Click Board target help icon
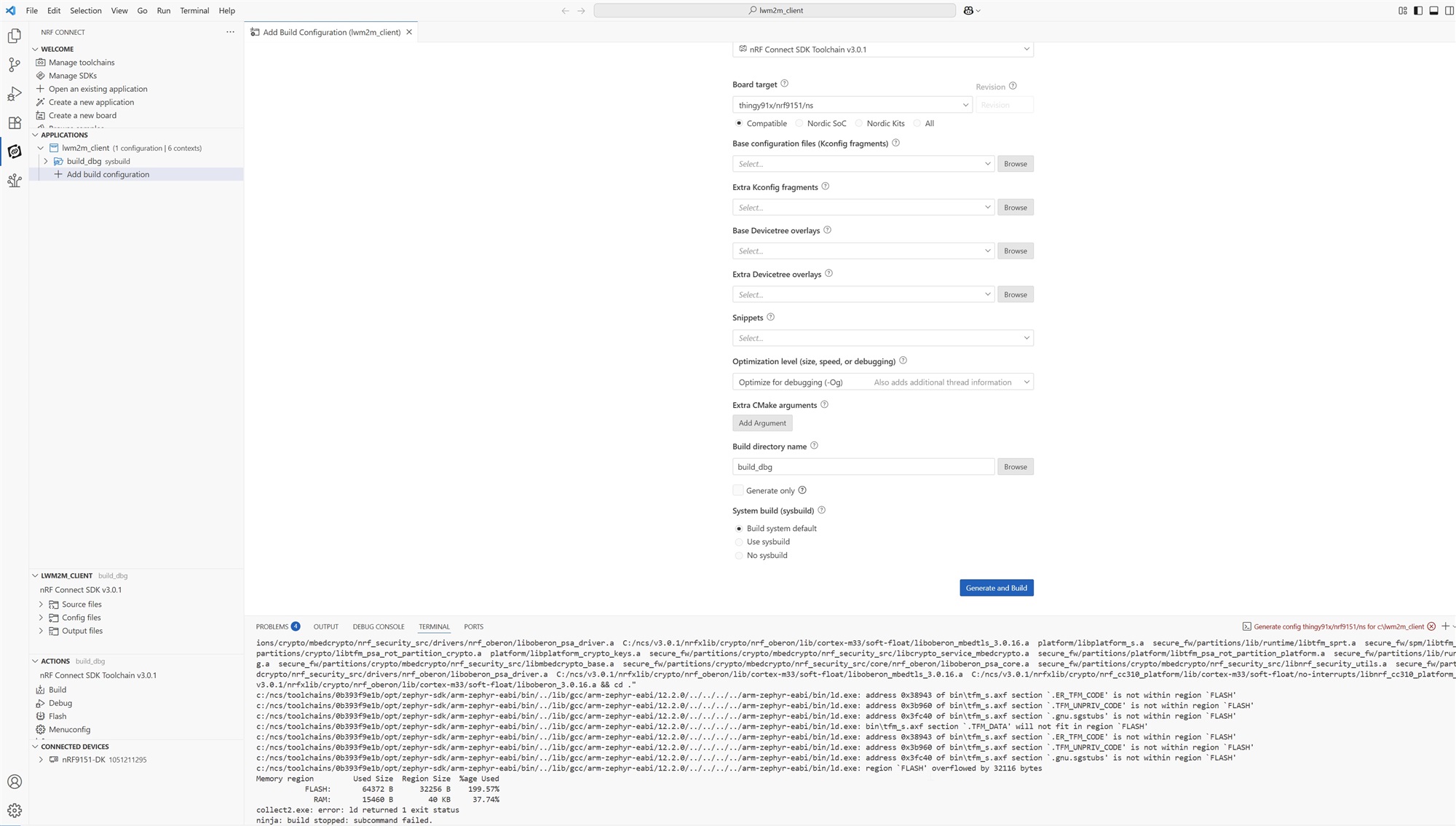This screenshot has height=826, width=1456. (x=784, y=84)
